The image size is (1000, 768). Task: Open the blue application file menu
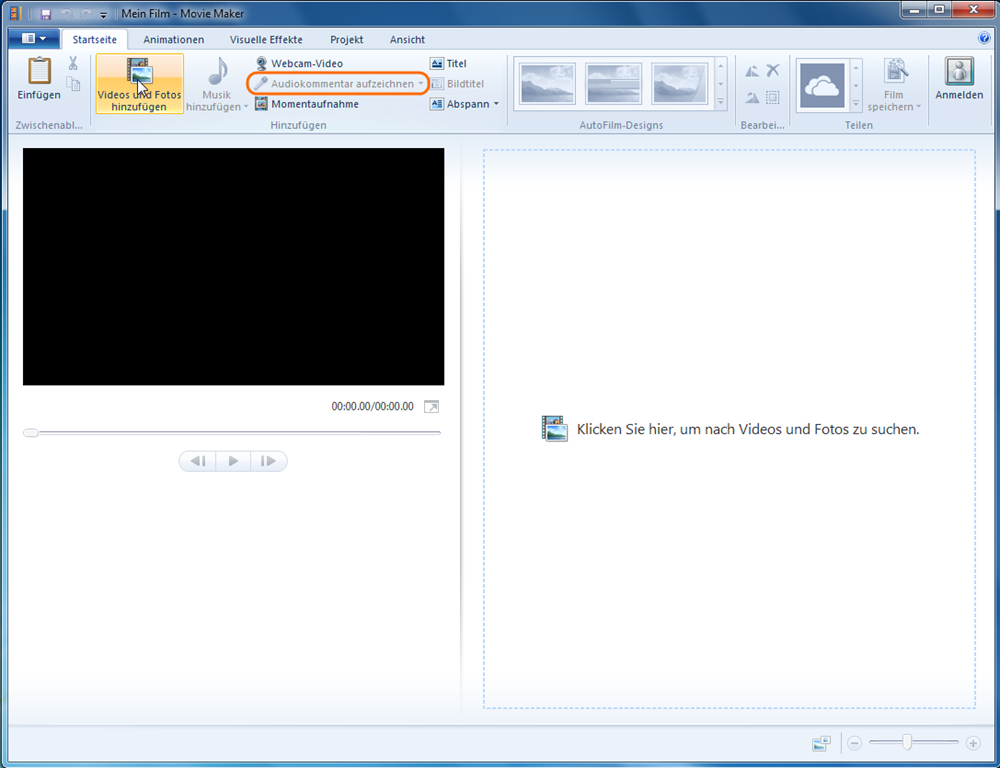[34, 39]
